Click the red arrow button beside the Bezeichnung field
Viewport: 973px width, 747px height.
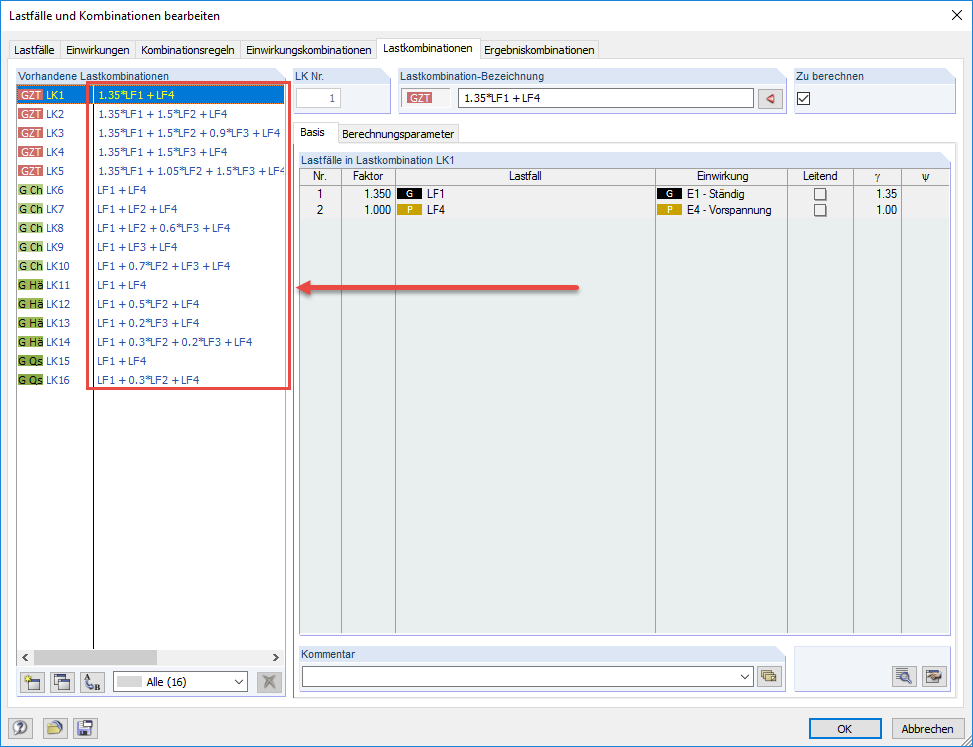click(x=770, y=99)
